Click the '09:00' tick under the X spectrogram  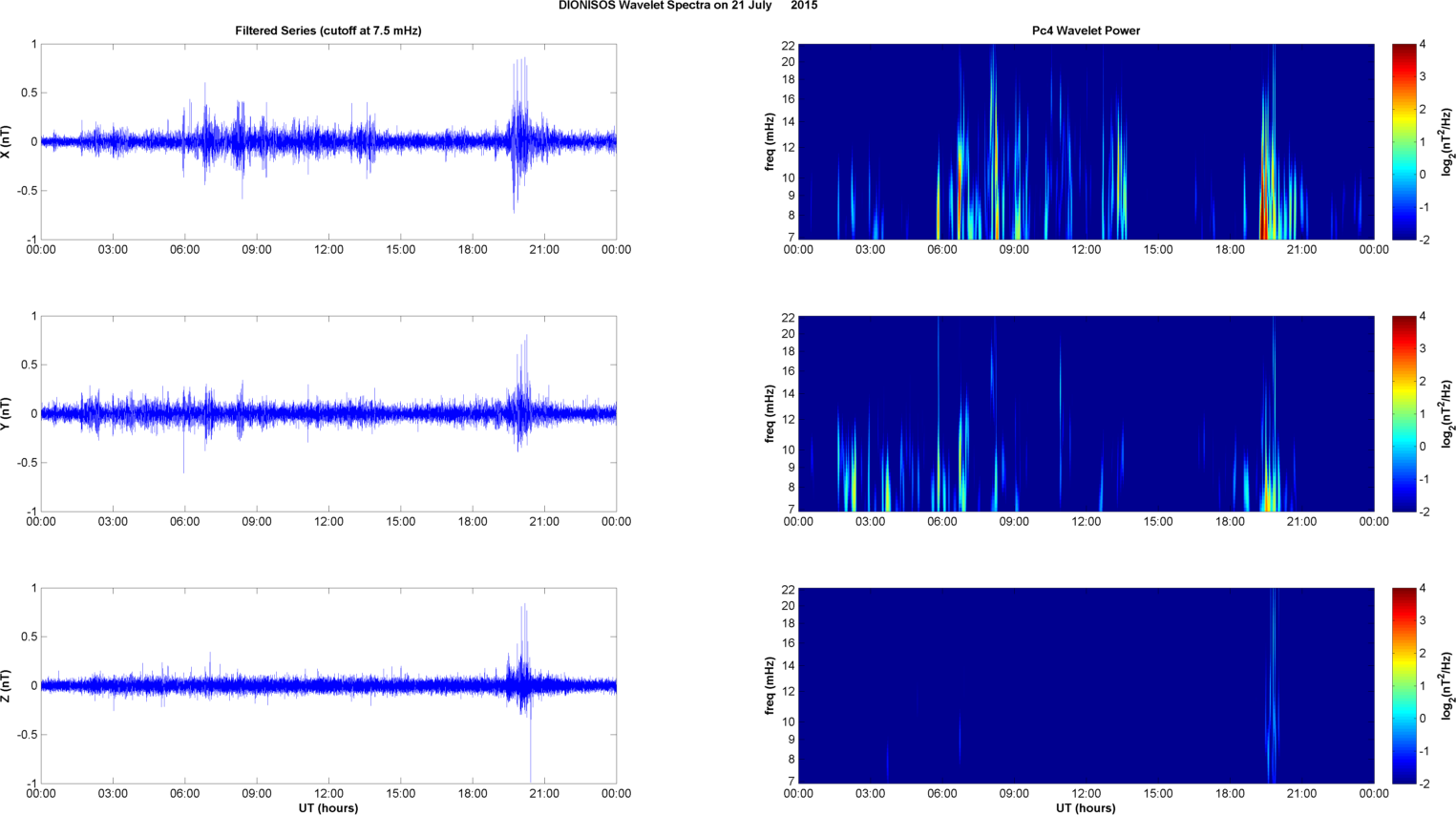1014,250
